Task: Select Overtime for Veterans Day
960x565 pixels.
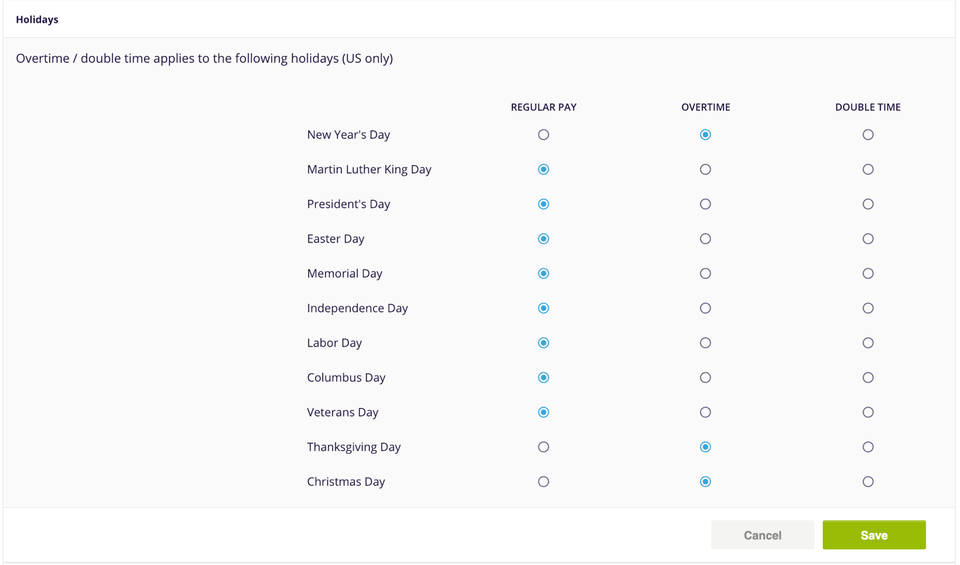Action: tap(705, 412)
